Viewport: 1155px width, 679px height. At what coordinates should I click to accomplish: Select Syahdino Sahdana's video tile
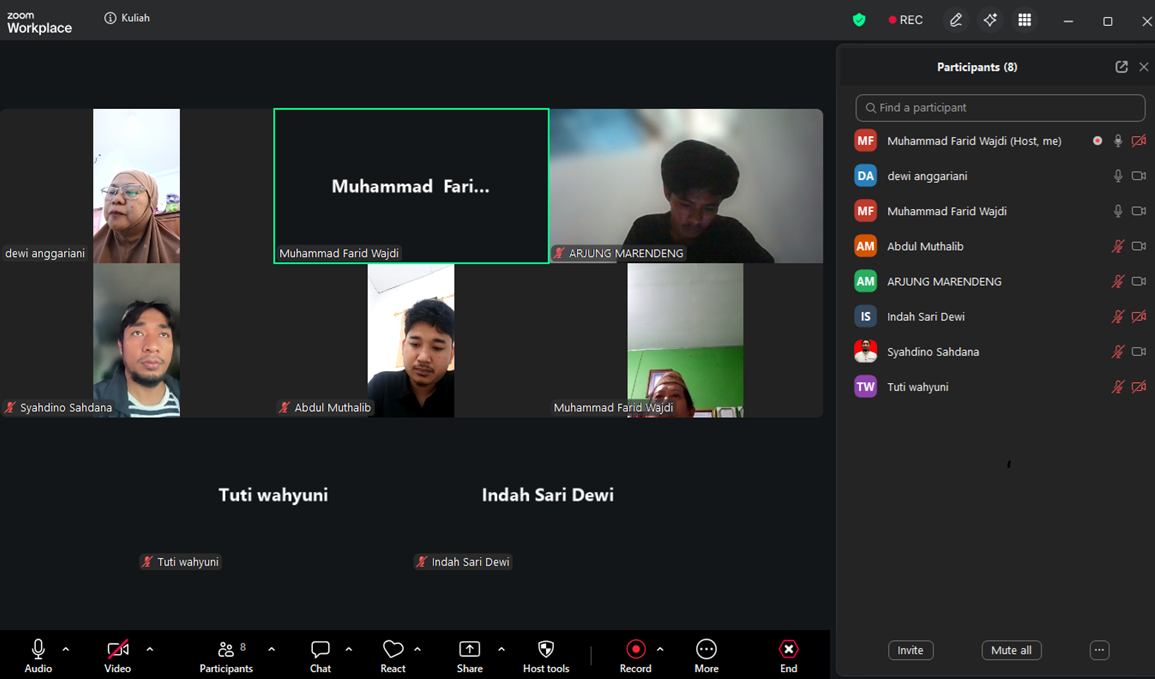click(x=136, y=340)
